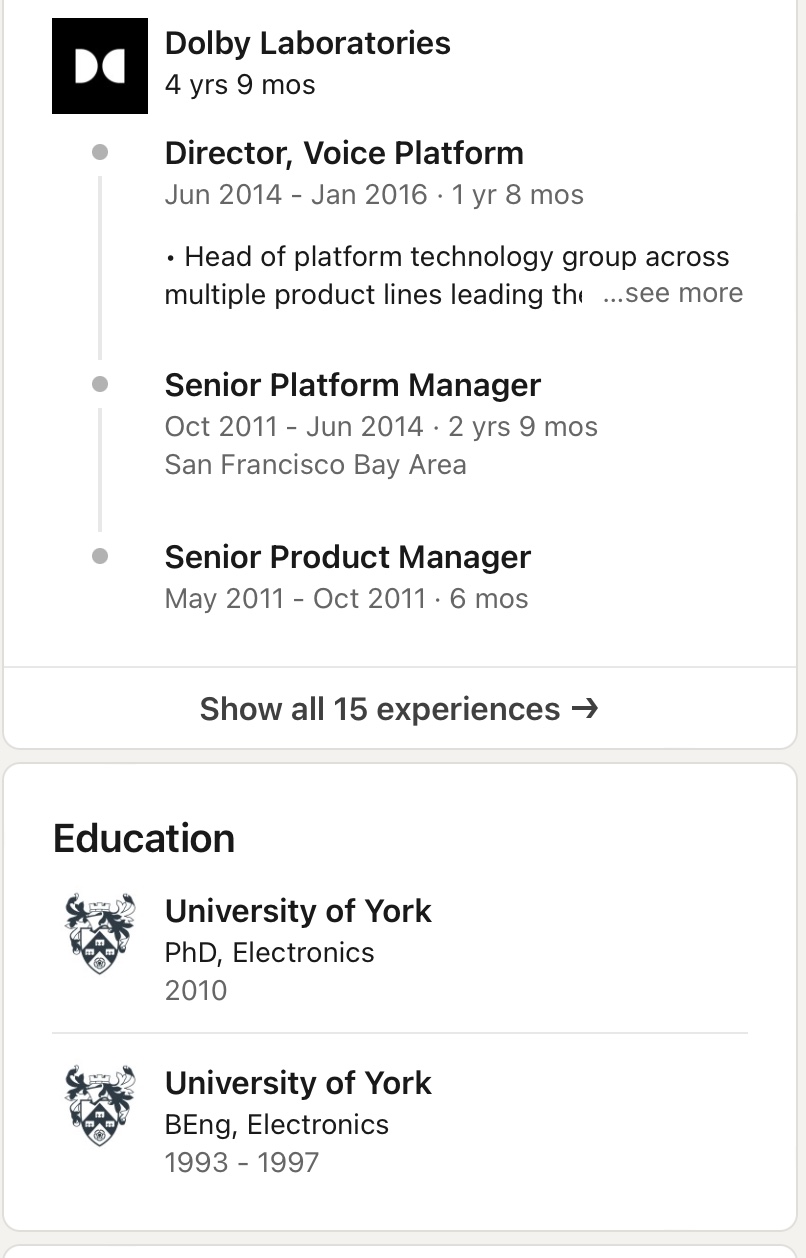Click the BEng University of York crest

[x=100, y=1106]
